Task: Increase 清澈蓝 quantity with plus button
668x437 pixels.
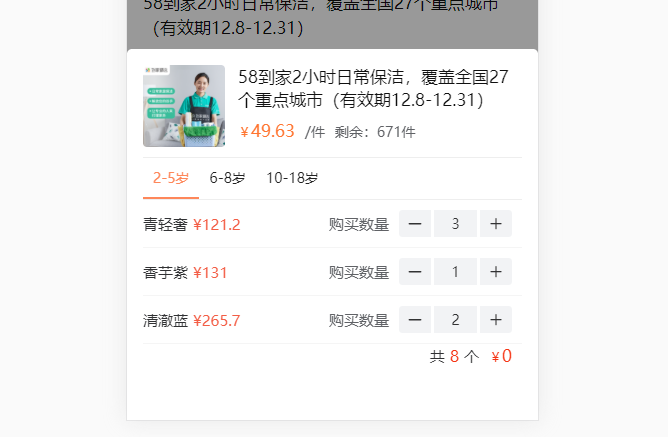Action: point(495,319)
